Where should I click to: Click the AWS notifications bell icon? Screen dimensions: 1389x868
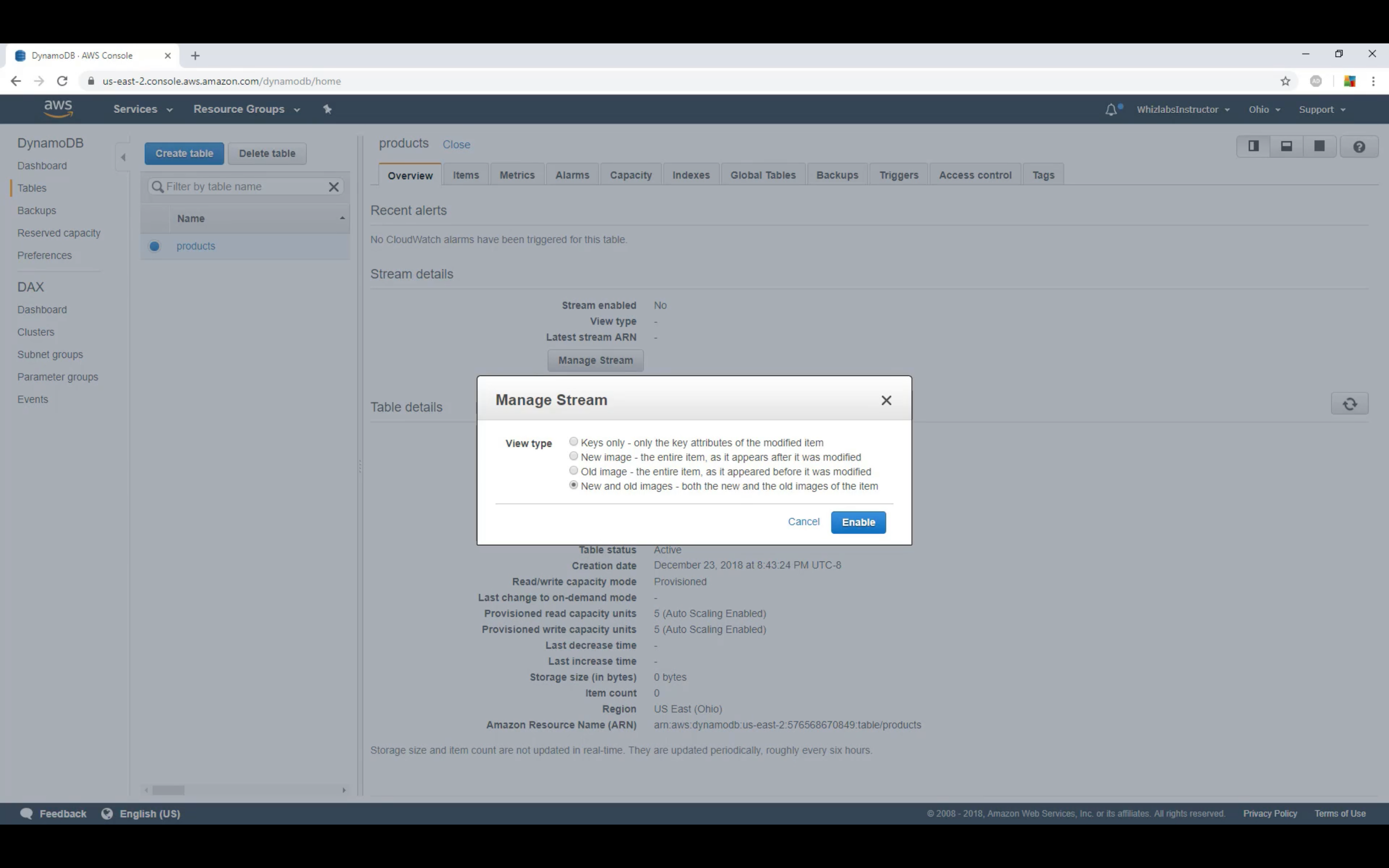[1111, 109]
